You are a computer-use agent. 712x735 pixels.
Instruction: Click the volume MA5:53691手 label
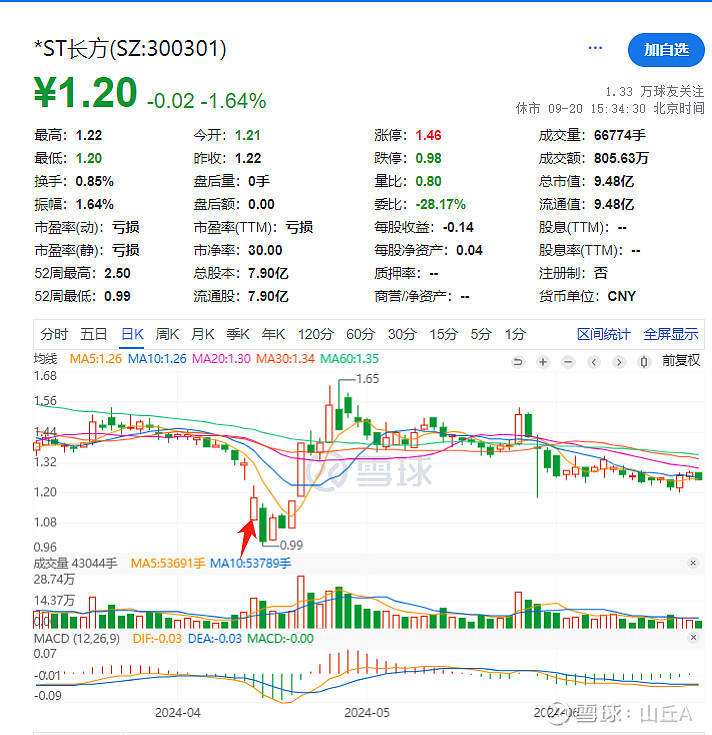pos(168,563)
